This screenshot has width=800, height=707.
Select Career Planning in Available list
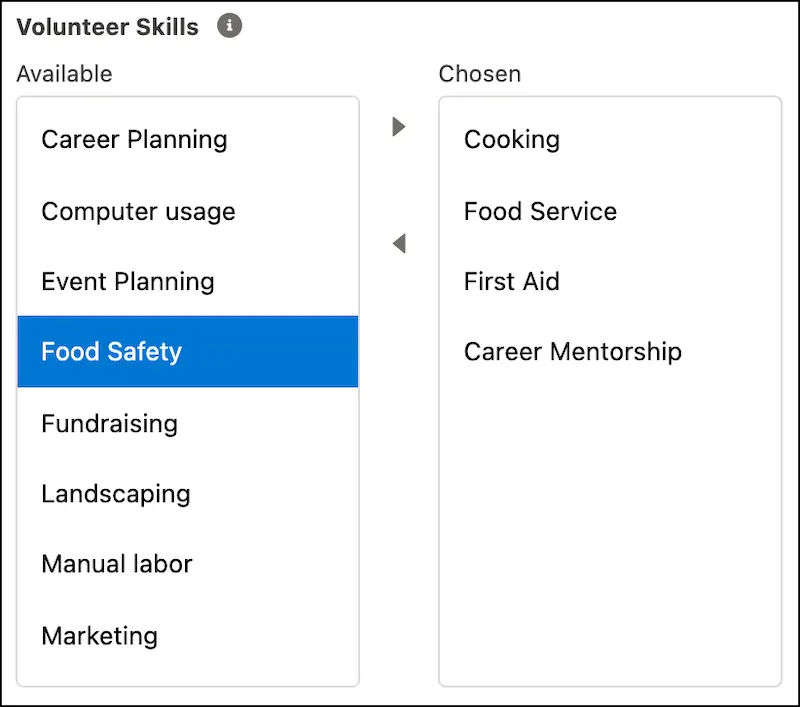tap(188, 139)
